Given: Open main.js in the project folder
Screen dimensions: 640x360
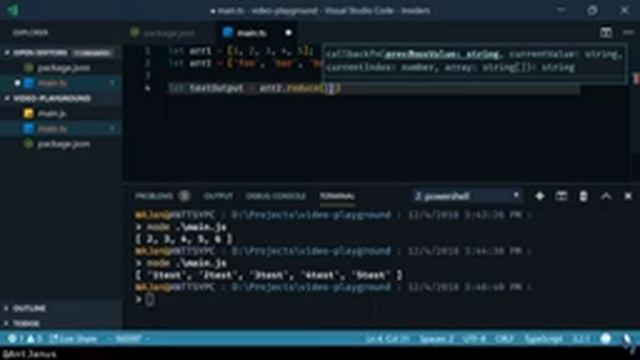Looking at the screenshot, I should pos(51,113).
